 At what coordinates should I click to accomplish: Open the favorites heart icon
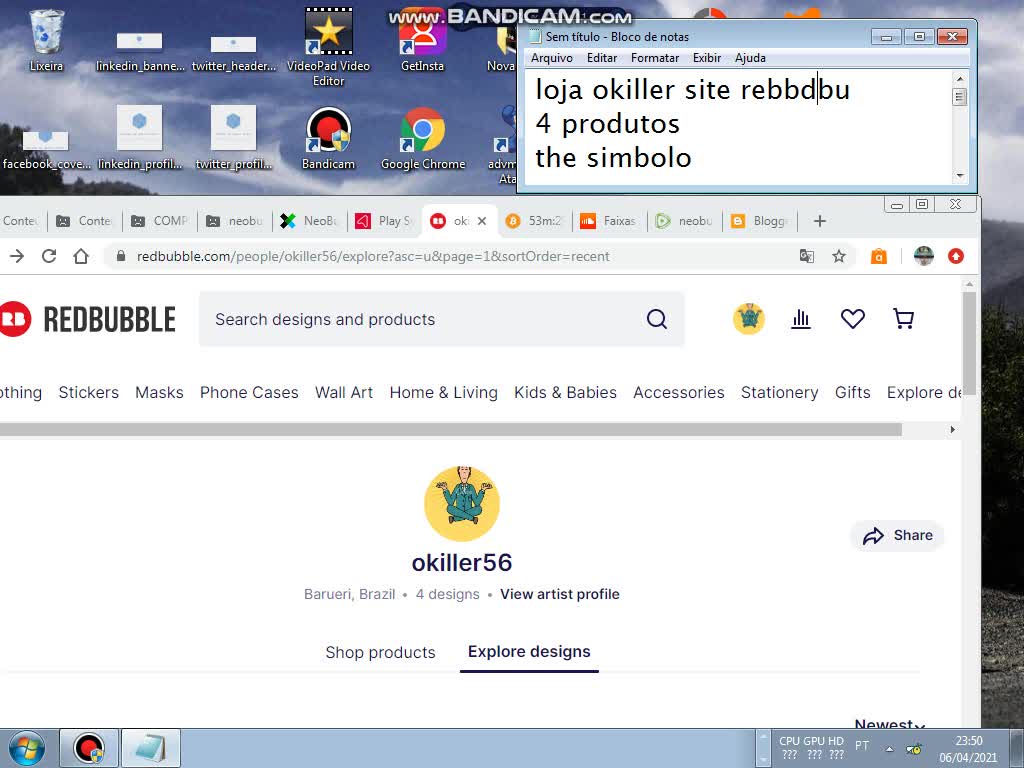tap(852, 319)
